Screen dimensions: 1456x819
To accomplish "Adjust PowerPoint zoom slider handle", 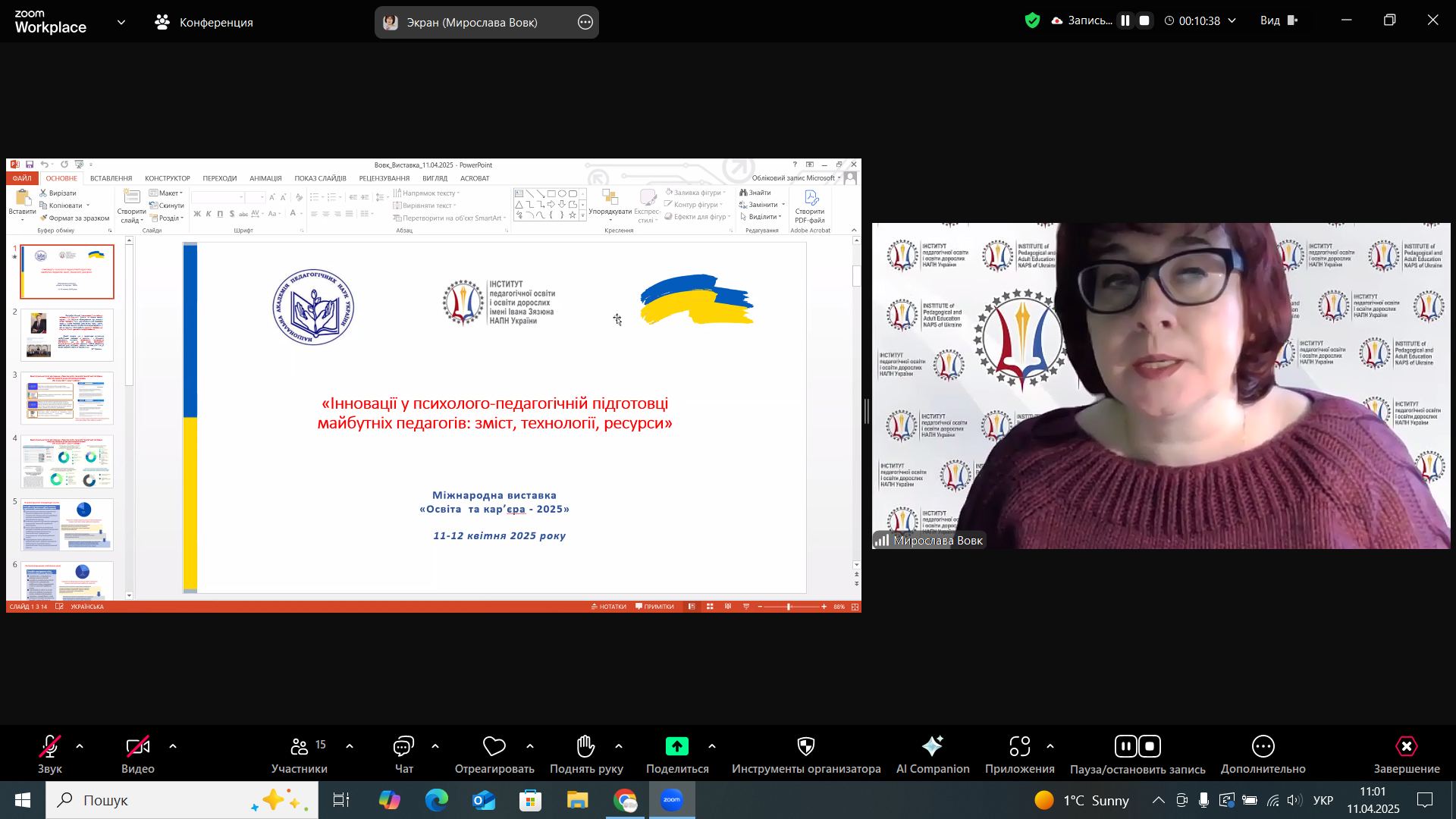I will (789, 607).
